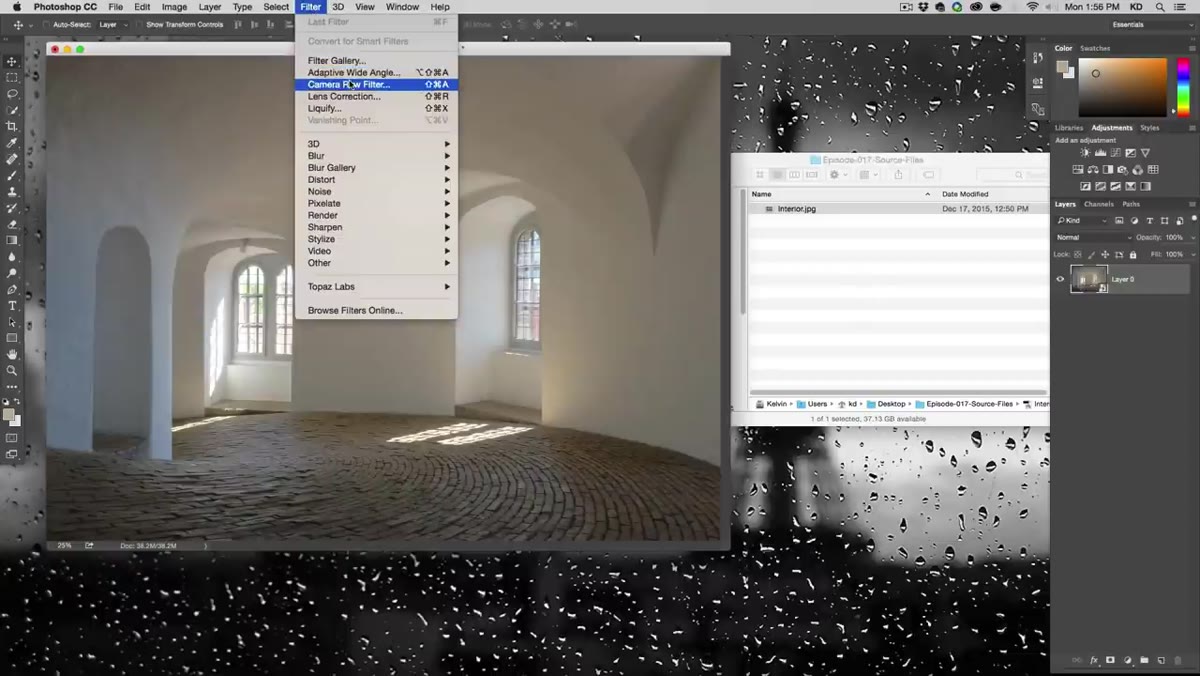Click the color picker field in Color panel
This screenshot has height=676, width=1200.
tap(1123, 87)
